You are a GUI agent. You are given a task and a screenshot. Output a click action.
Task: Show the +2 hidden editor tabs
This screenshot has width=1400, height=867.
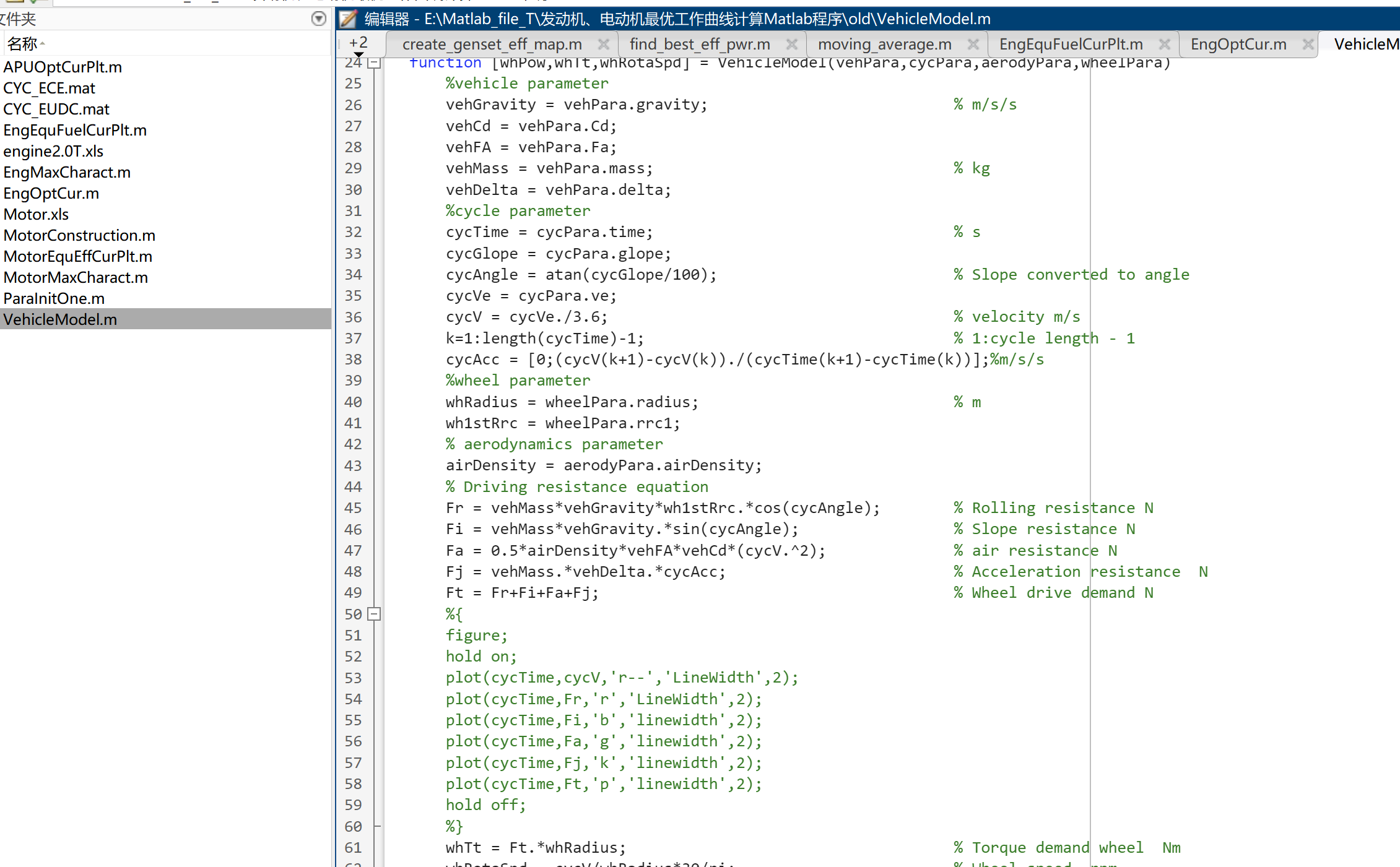[359, 45]
